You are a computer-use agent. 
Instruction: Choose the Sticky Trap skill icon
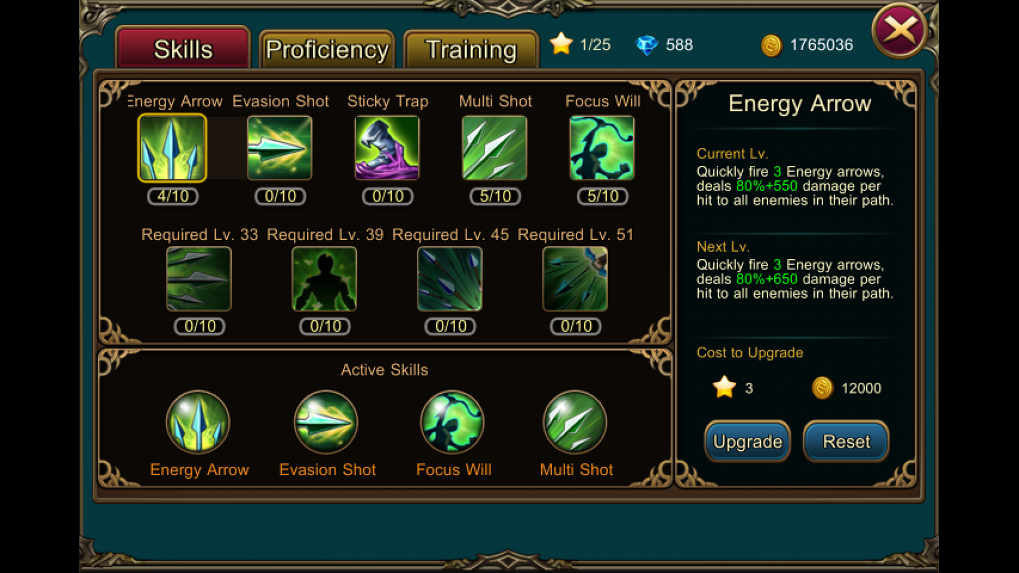pyautogui.click(x=387, y=148)
